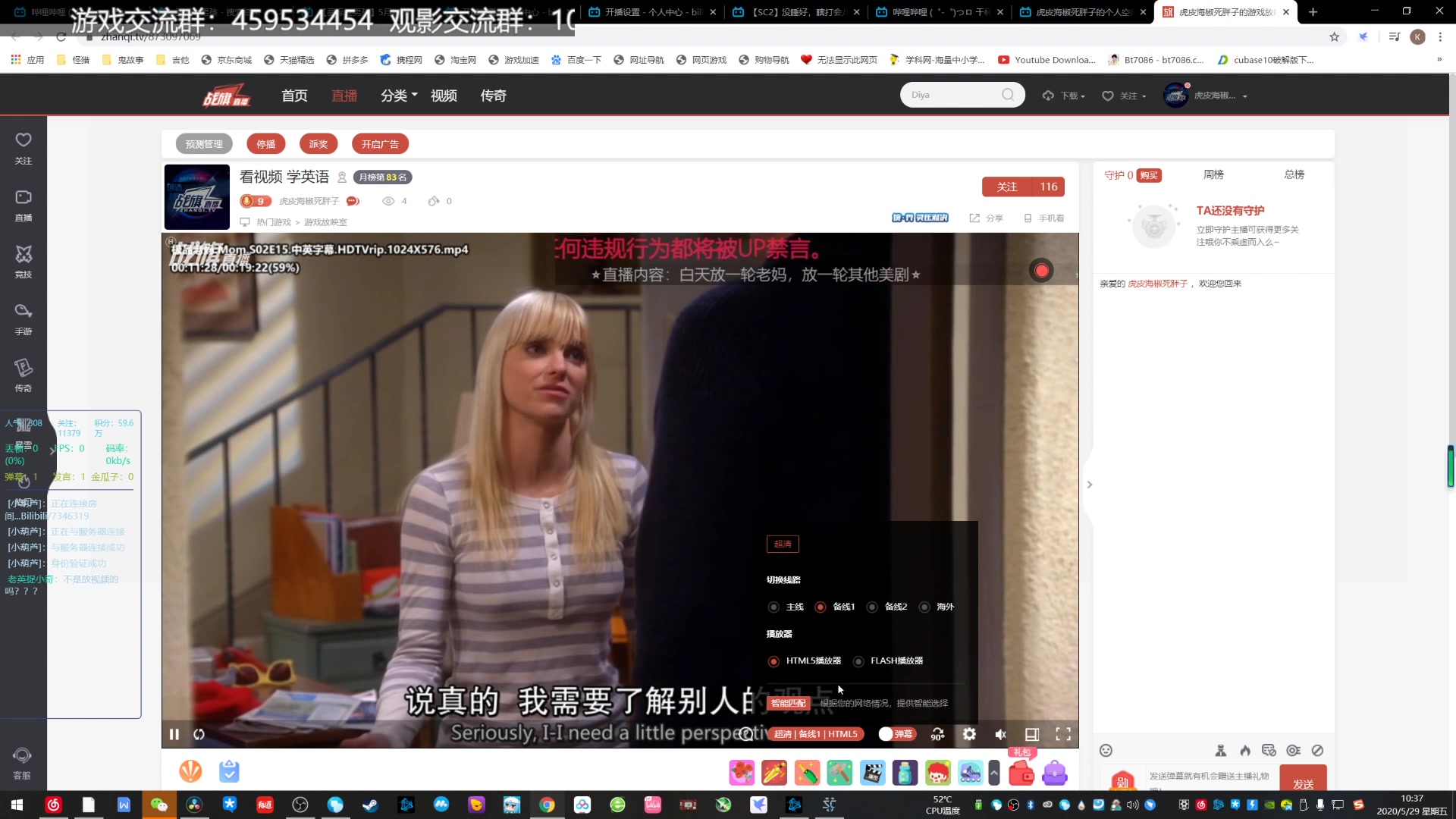Expand the gift list with the up chevron

994,773
